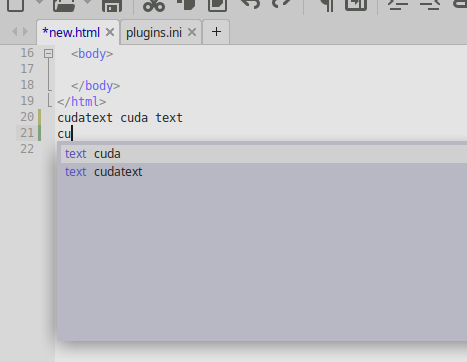This screenshot has height=362, width=467.
Task: Click line number 20 in gutter
Action: (27, 117)
